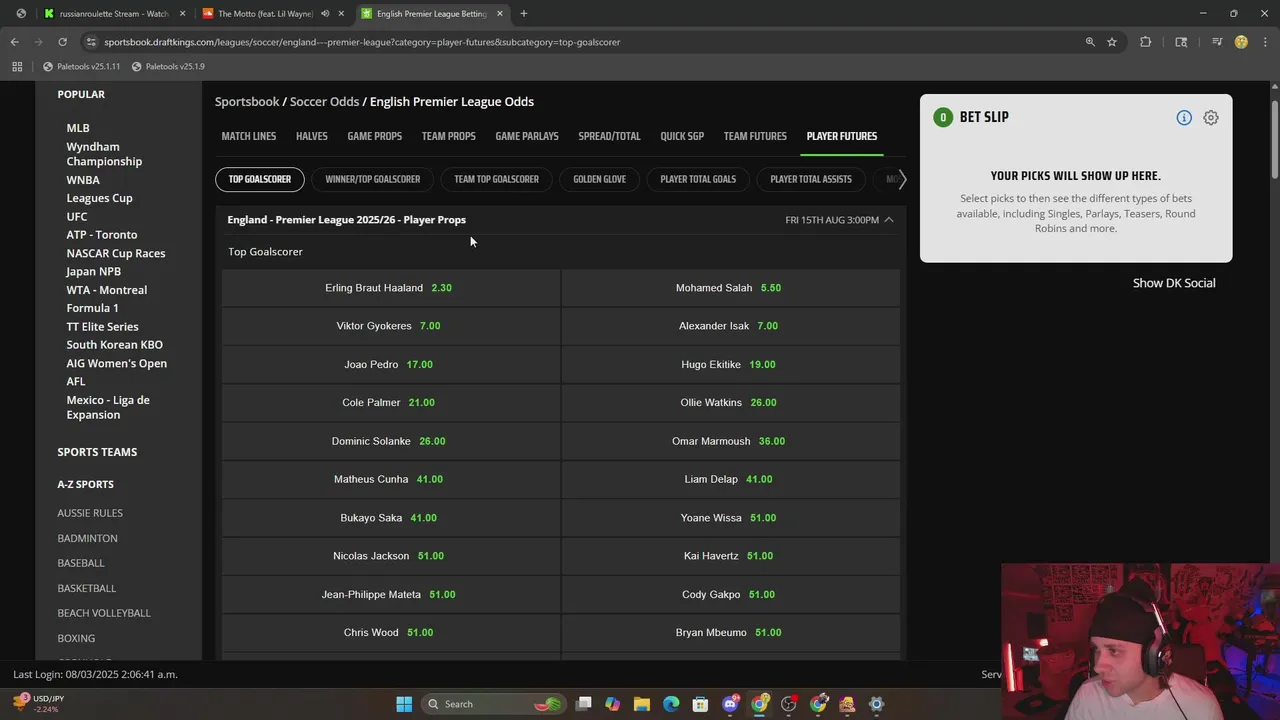
Task: Click the zoom magnifier in address bar
Action: 1090,42
